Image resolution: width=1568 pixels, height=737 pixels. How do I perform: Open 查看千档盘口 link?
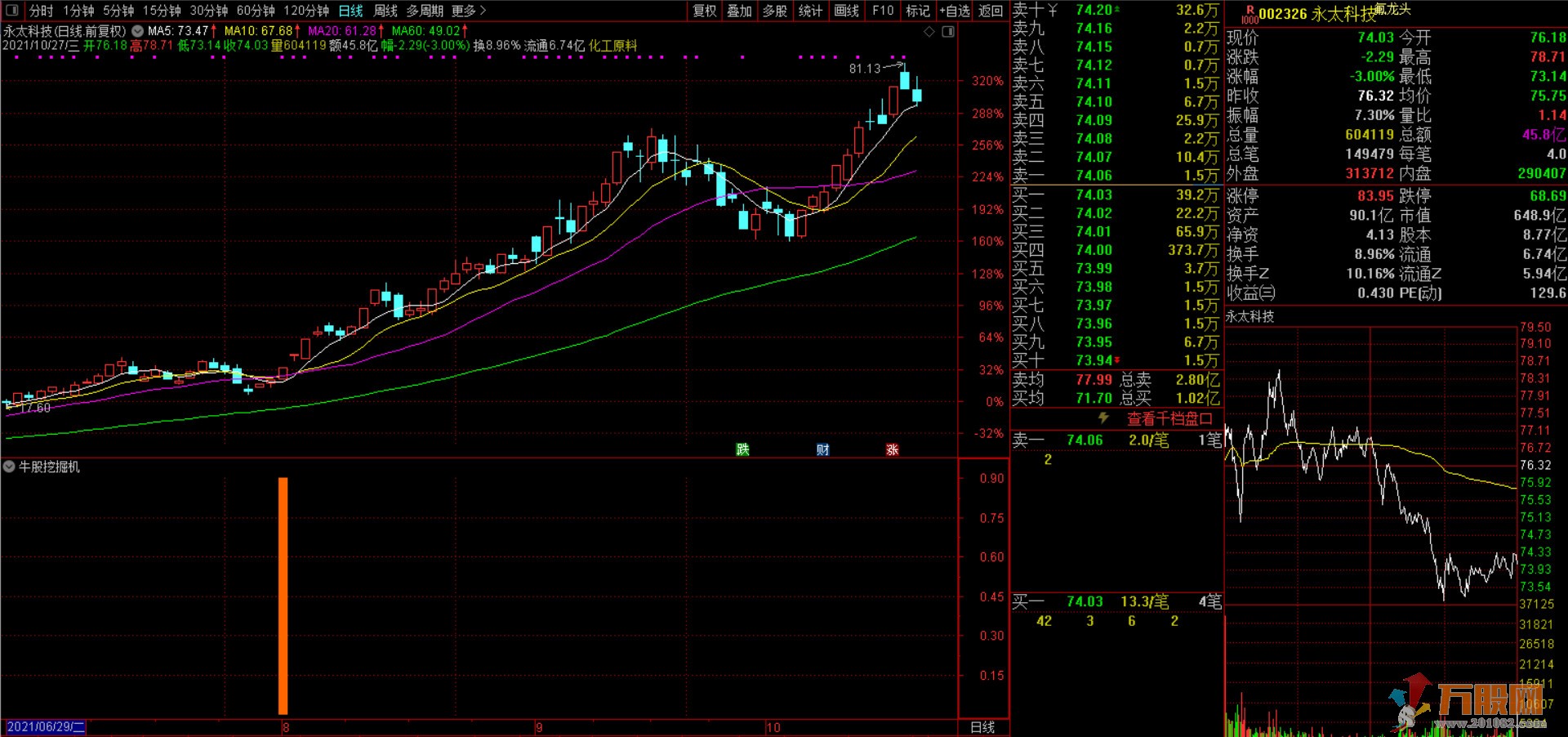[x=1169, y=419]
